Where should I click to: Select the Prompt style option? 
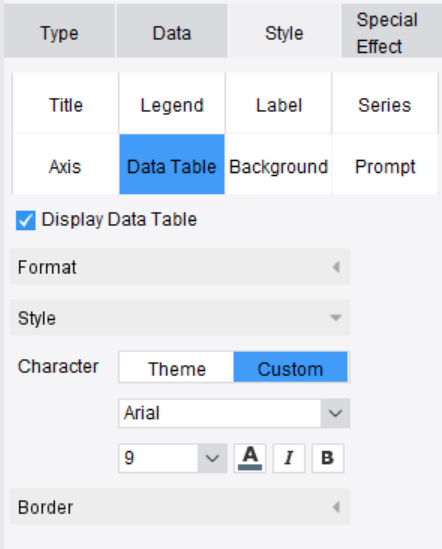[x=385, y=165]
